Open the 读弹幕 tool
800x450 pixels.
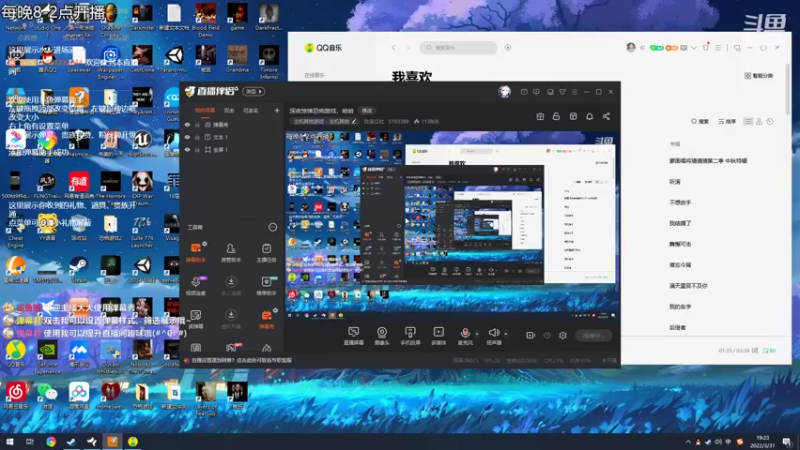196,319
